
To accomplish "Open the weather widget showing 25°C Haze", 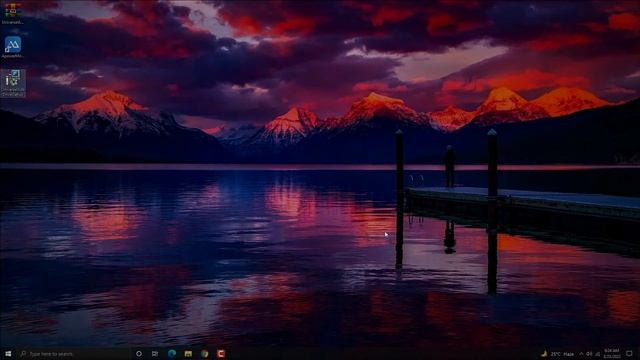I will (558, 353).
